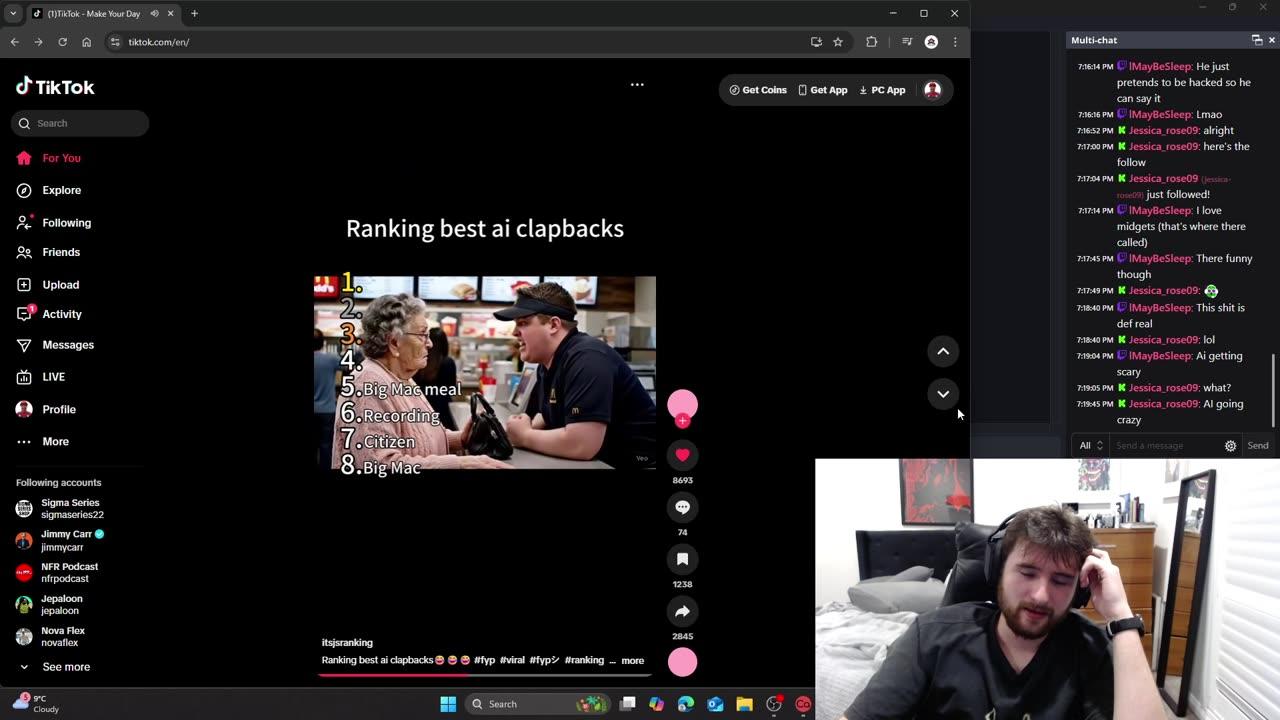This screenshot has width=1280, height=720.
Task: Bookmark the video to favorites
Action: point(682,559)
